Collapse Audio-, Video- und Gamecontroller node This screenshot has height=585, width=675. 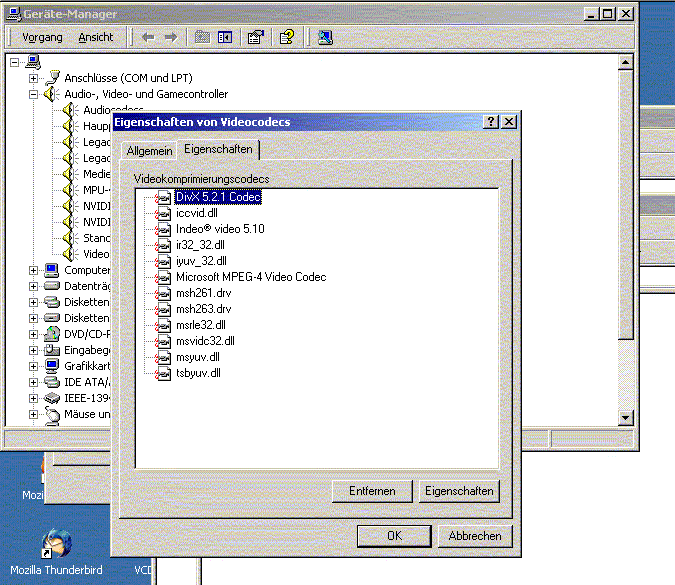click(x=33, y=94)
